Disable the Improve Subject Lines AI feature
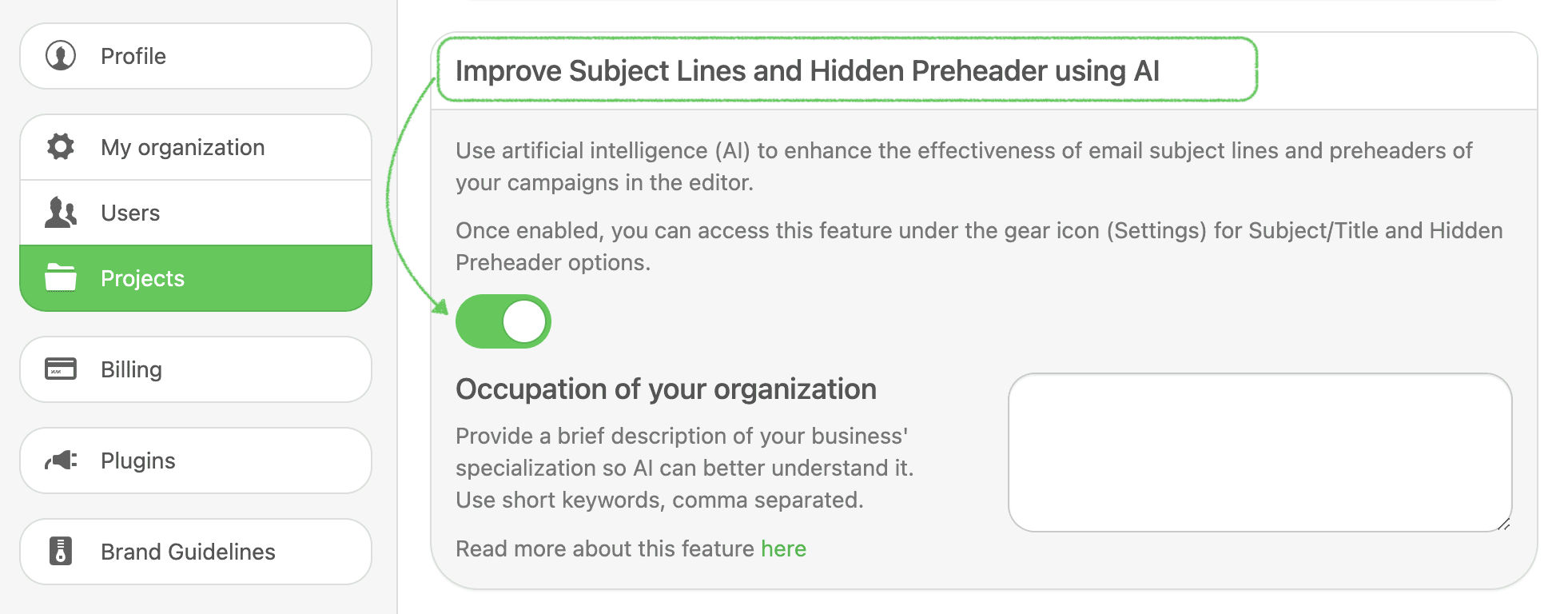 503,321
